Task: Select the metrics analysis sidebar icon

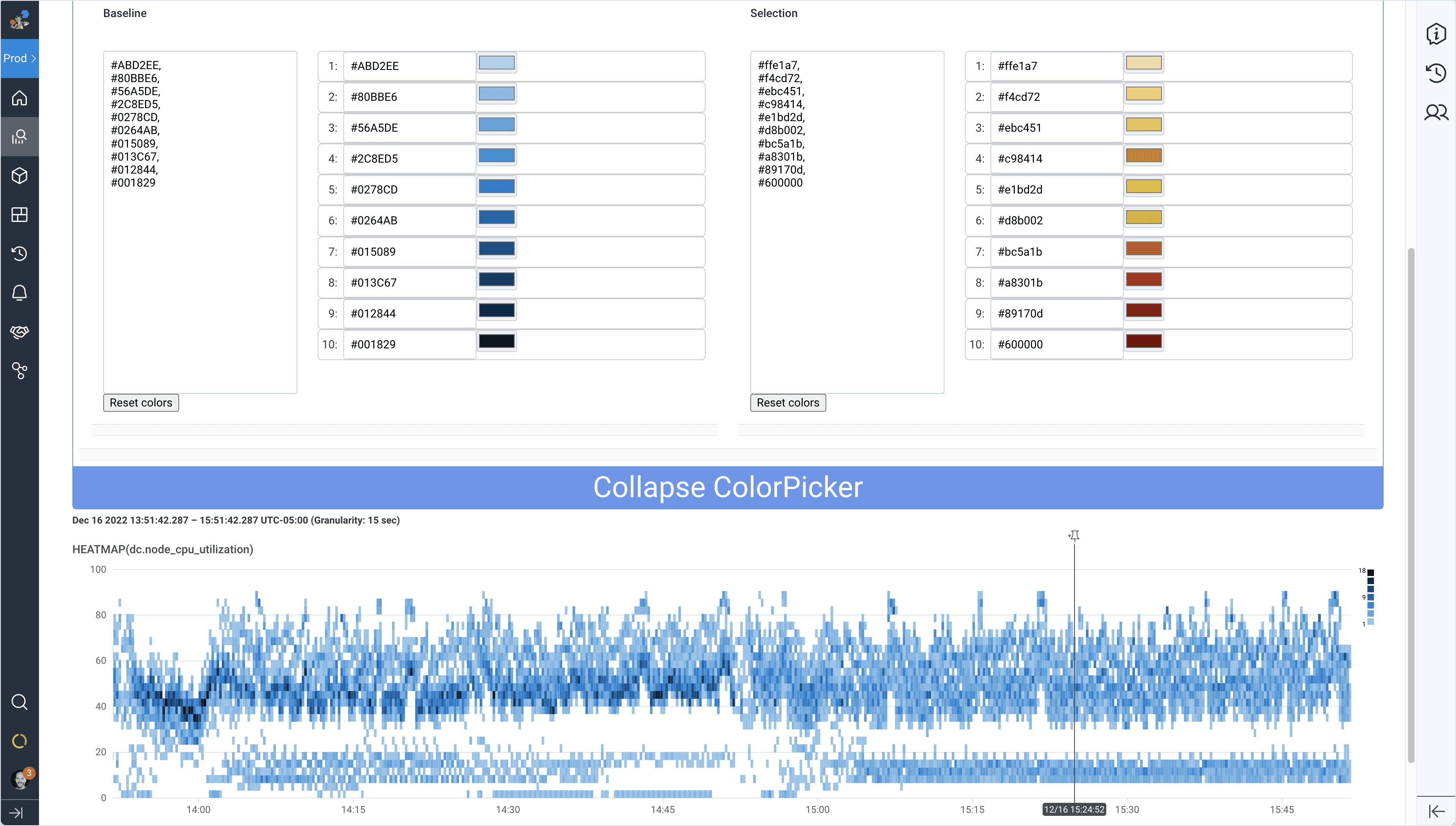Action: 19,136
